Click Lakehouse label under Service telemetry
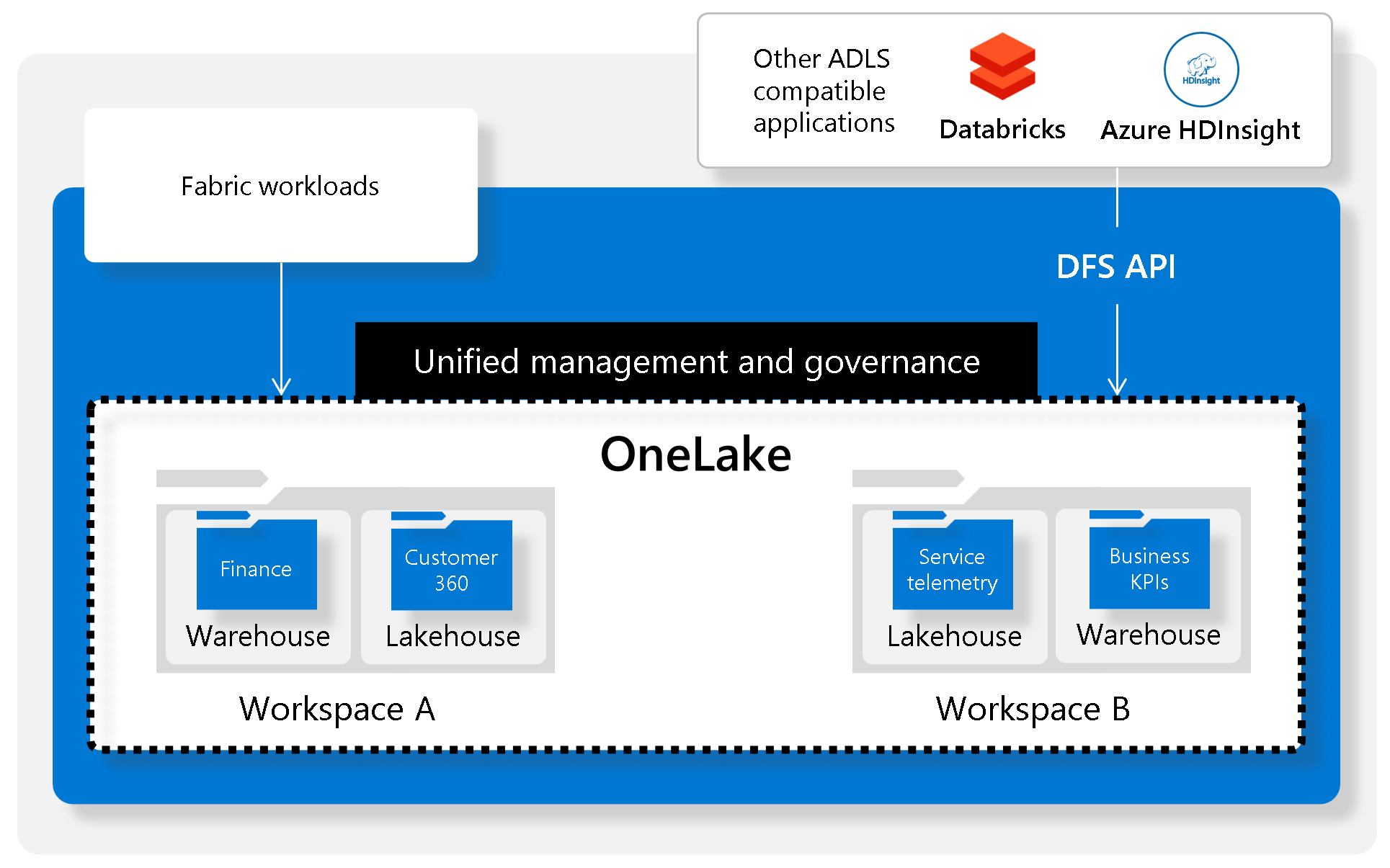Screen dimensions: 1390x868 [x=954, y=636]
